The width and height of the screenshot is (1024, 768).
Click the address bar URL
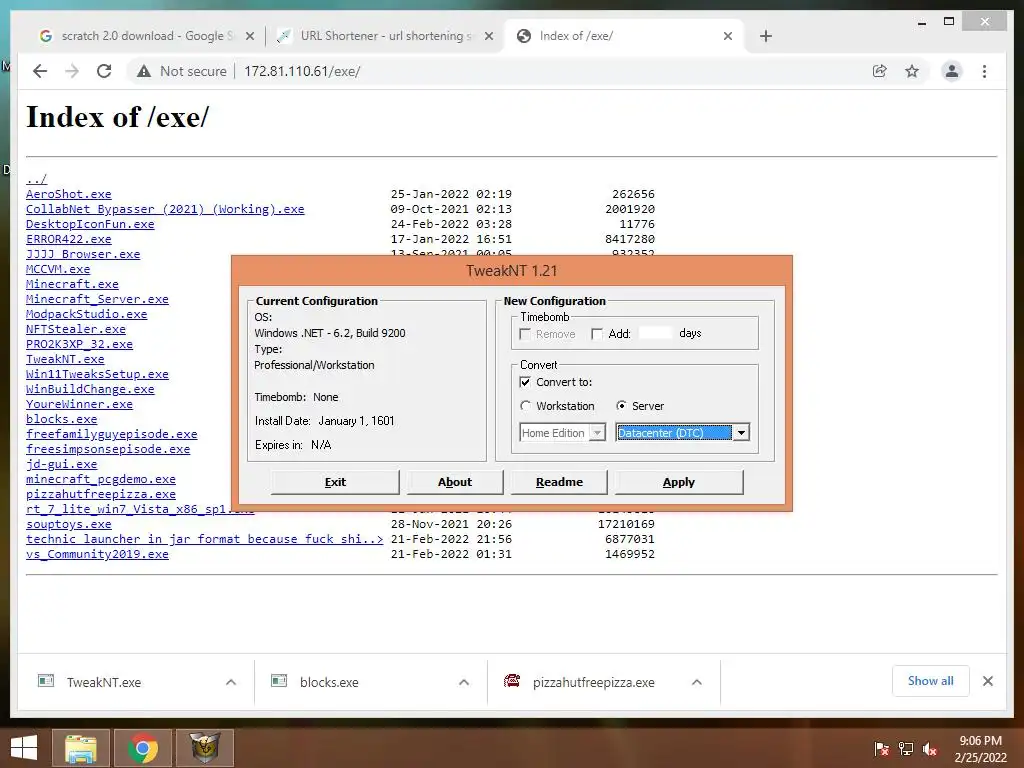(302, 71)
